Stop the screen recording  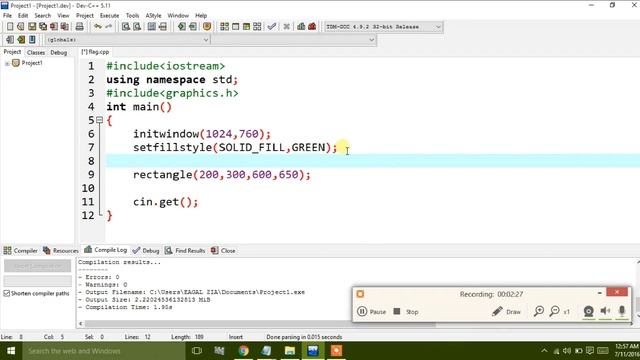(x=406, y=311)
